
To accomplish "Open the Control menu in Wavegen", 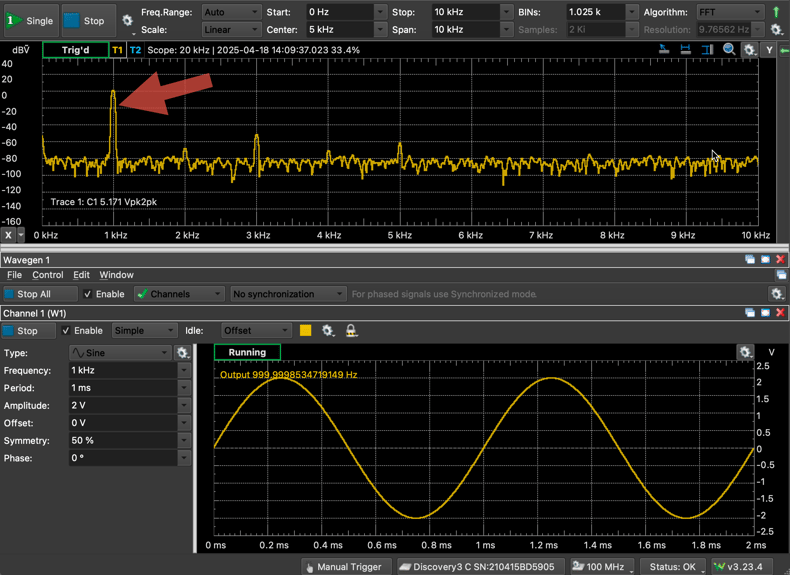I will click(x=47, y=275).
